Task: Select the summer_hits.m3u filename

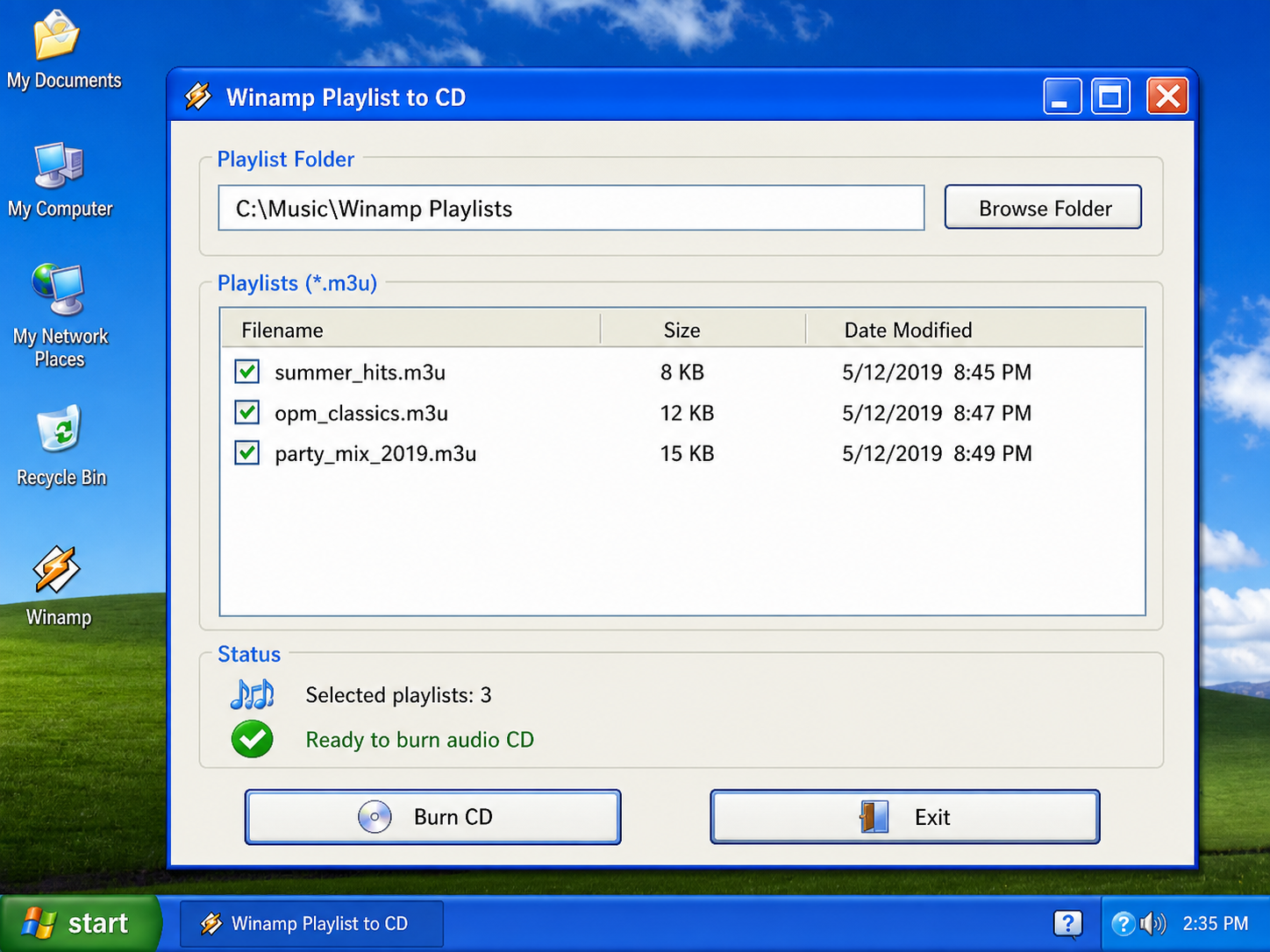Action: (360, 373)
